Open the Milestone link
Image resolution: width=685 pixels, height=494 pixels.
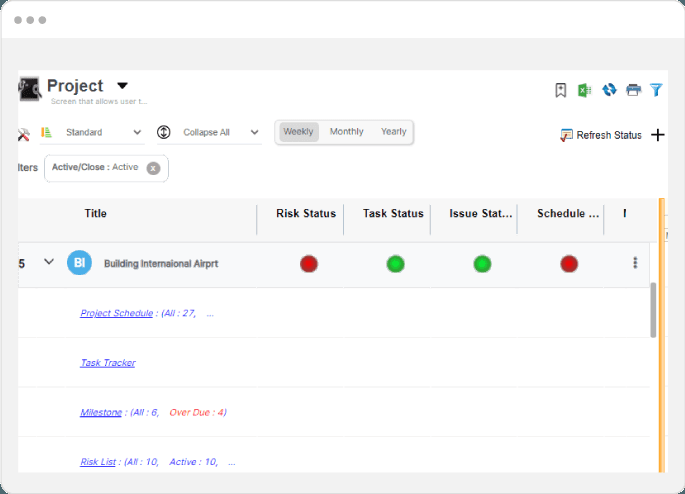click(101, 412)
